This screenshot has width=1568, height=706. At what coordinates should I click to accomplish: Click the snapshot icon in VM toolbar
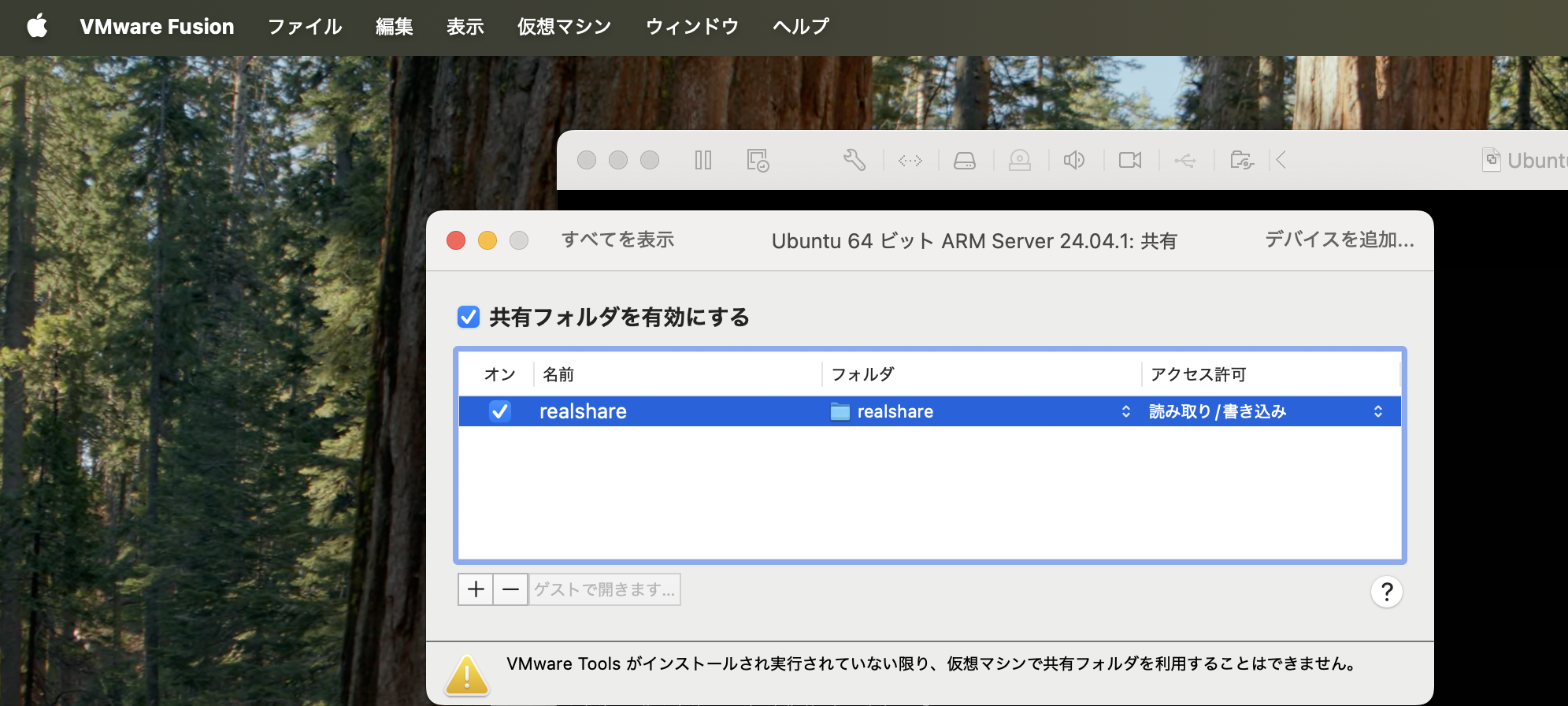[758, 161]
